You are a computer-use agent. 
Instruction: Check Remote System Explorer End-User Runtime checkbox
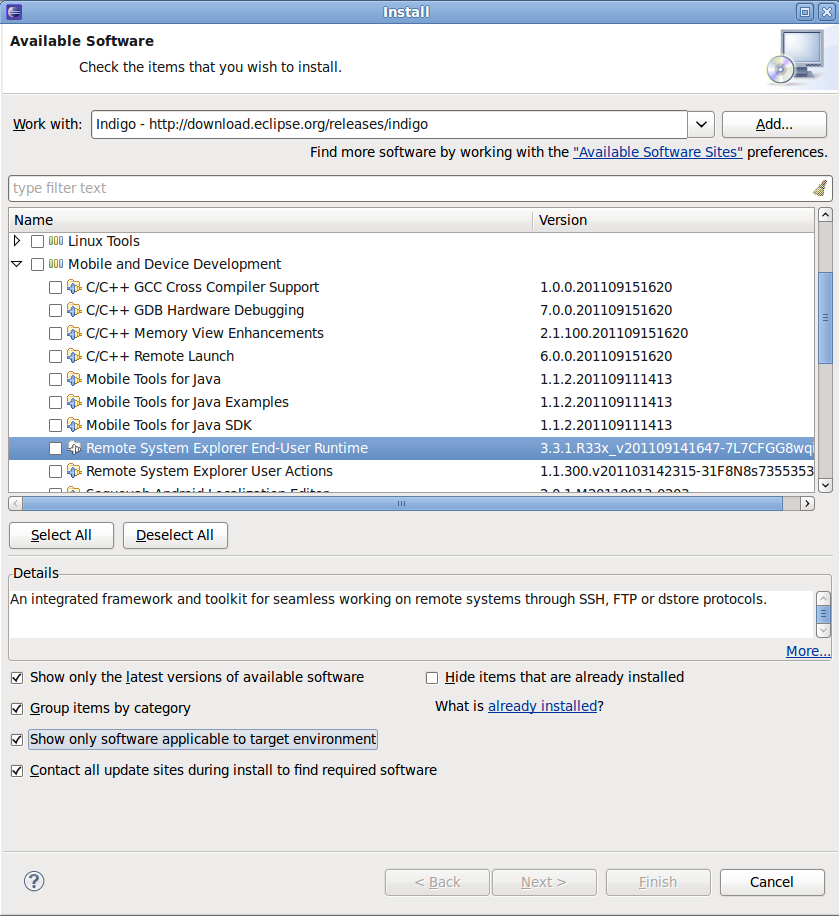point(56,449)
